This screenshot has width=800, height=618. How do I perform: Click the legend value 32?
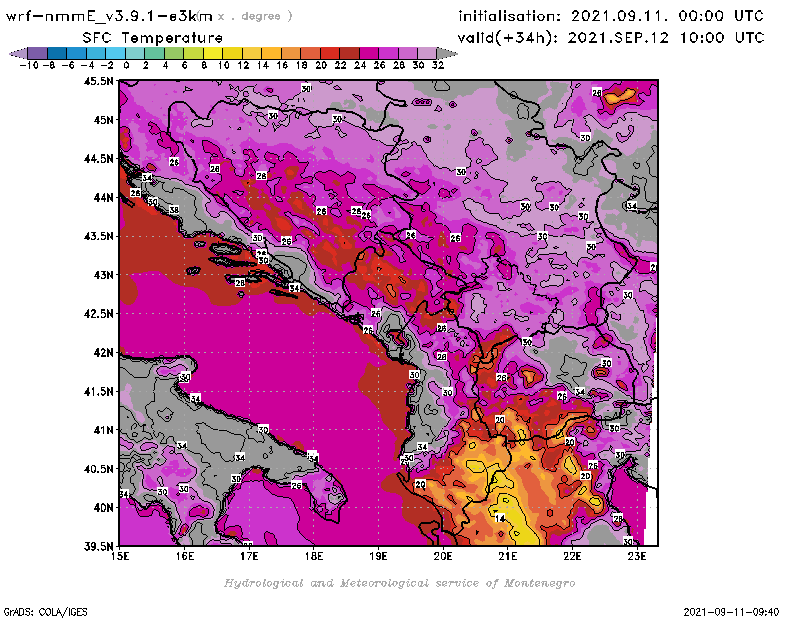(x=438, y=65)
